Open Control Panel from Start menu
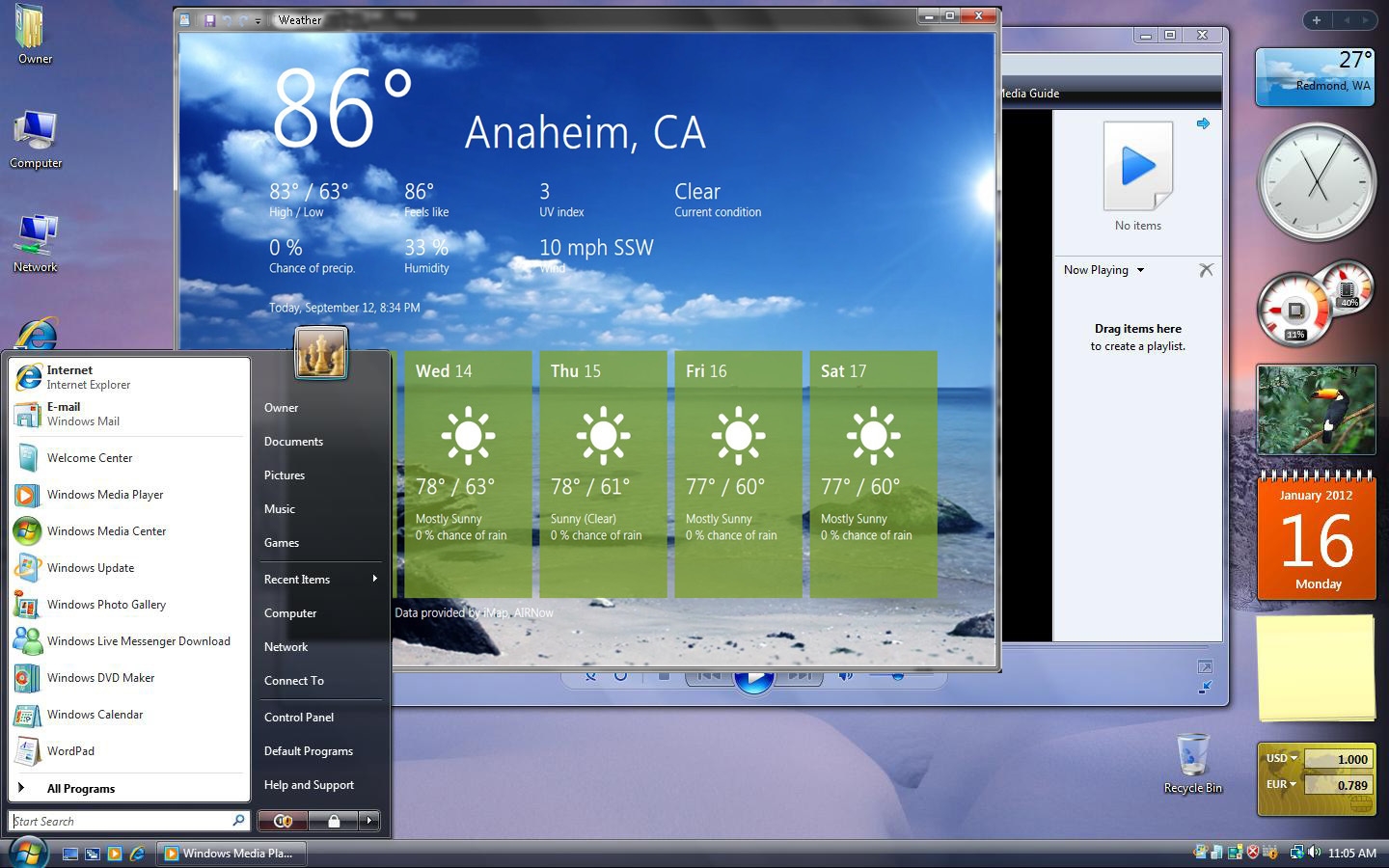Viewport: 1389px width, 868px height. [299, 718]
